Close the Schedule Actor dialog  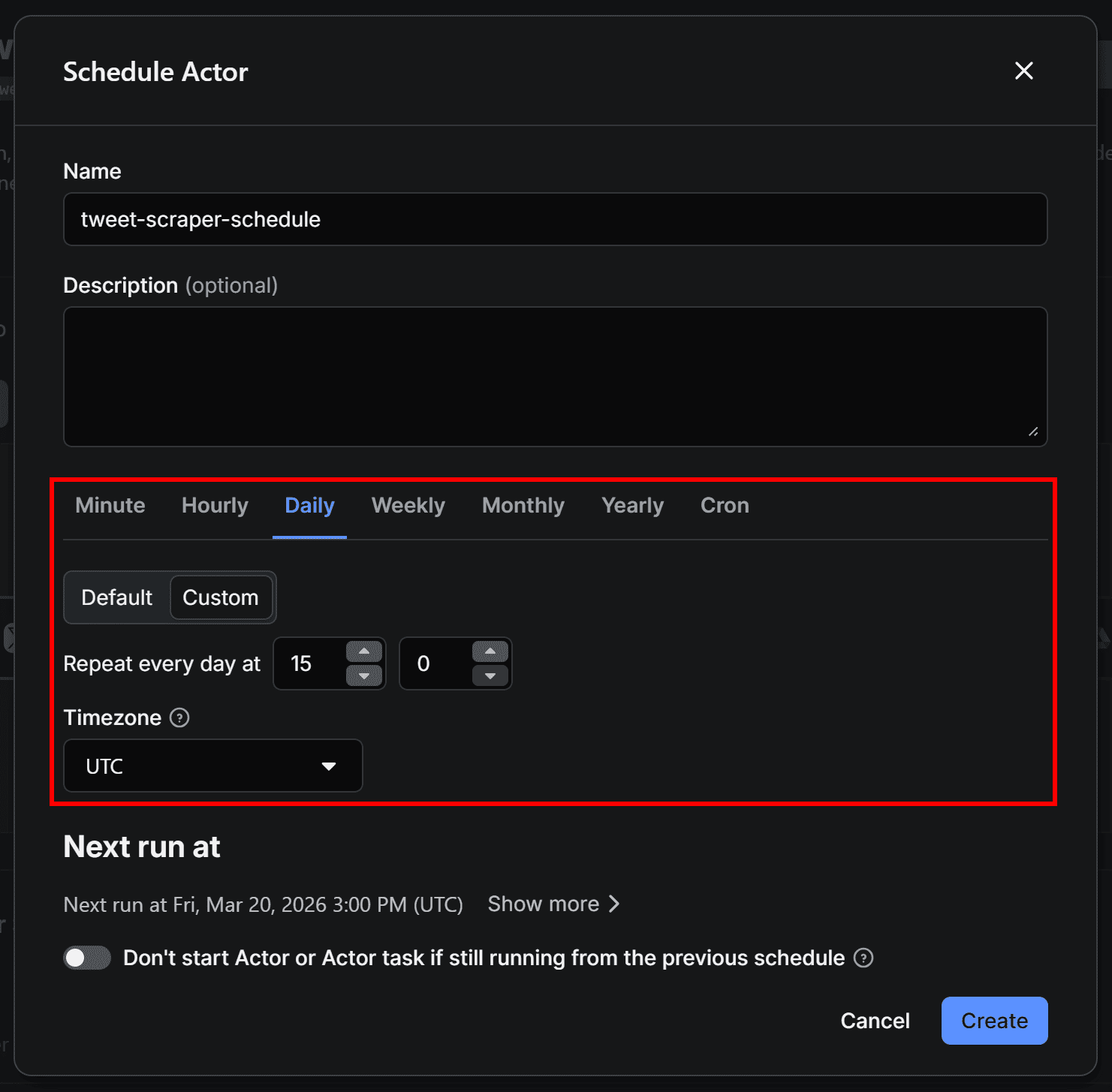tap(1023, 71)
